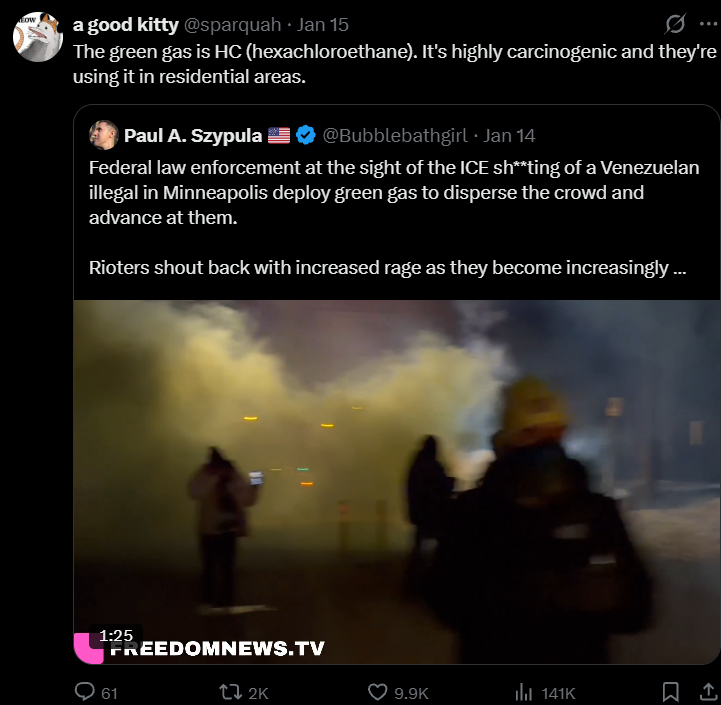Click the blue verified badge
721x705 pixels.
[x=305, y=136]
